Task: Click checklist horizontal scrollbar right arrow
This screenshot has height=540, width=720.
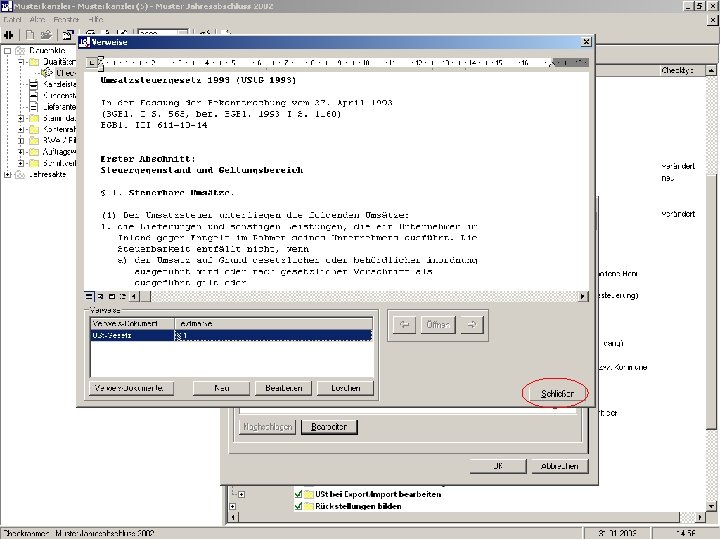Action: (x=700, y=518)
